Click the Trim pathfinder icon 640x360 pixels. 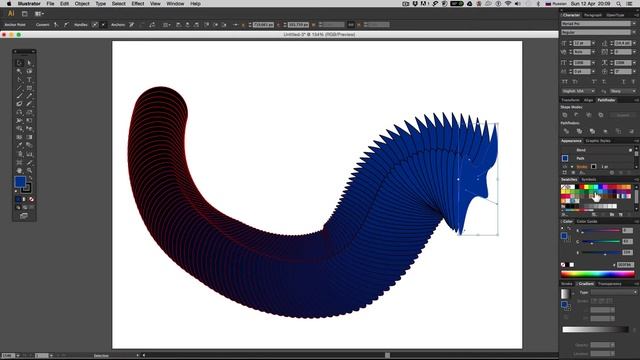pos(579,131)
